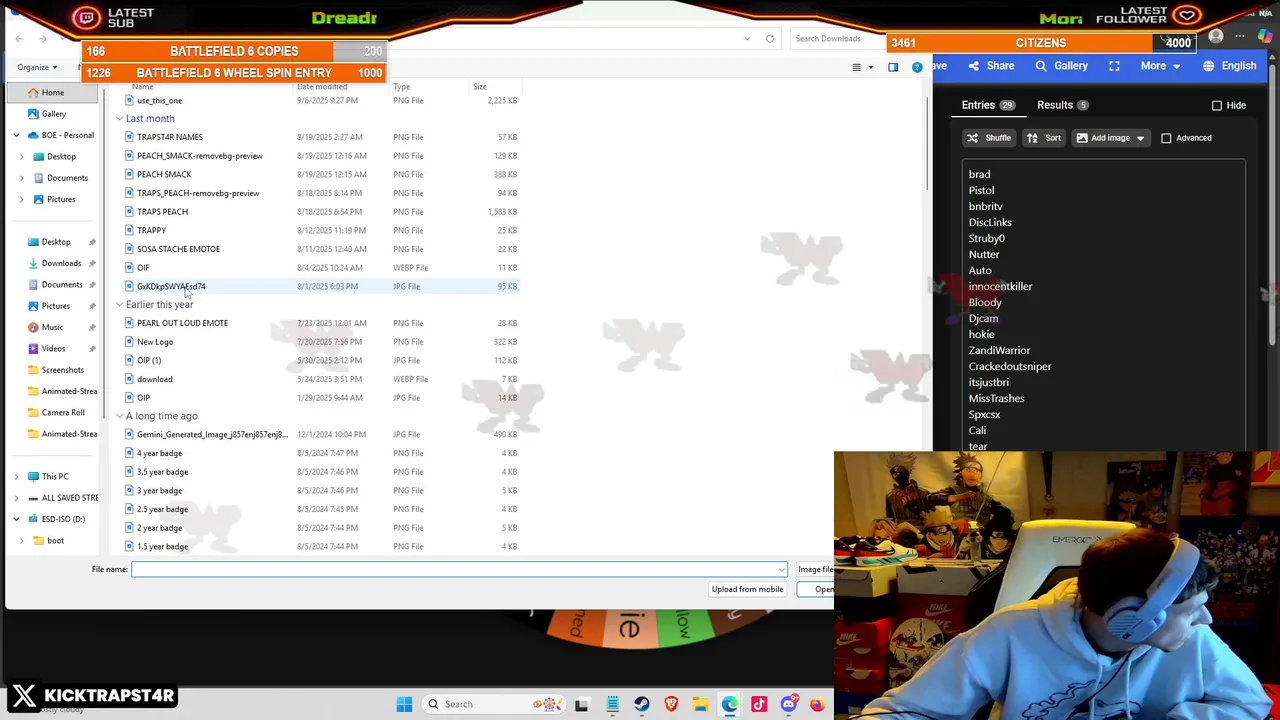The height and width of the screenshot is (720, 1280).
Task: Switch to the Entries tab
Action: coord(987,105)
